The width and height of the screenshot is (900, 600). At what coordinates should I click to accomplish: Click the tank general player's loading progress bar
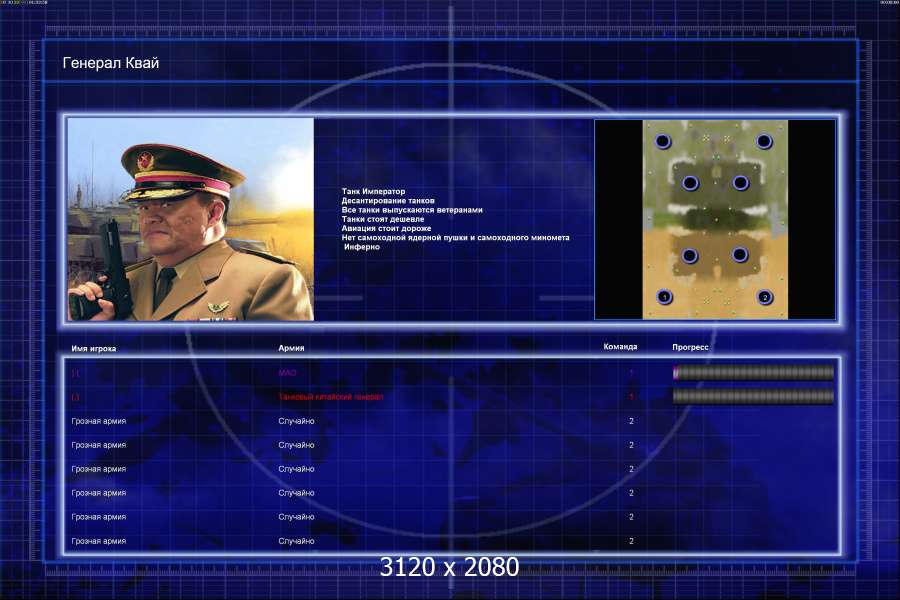click(x=753, y=397)
